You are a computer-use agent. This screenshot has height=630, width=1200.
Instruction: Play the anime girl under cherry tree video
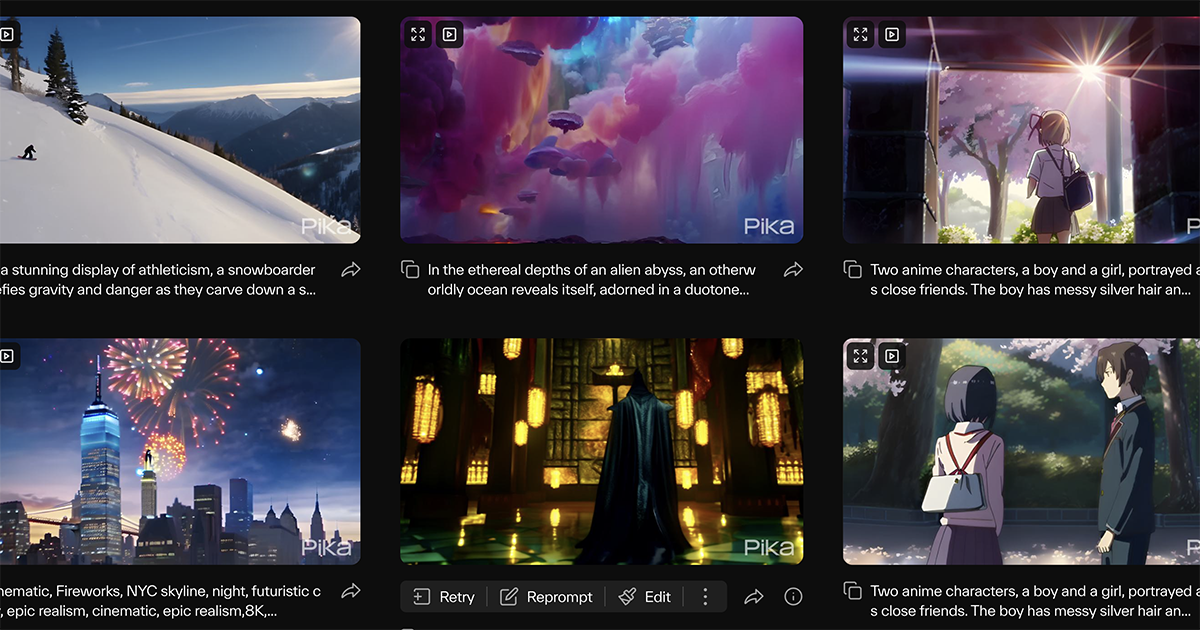(892, 34)
